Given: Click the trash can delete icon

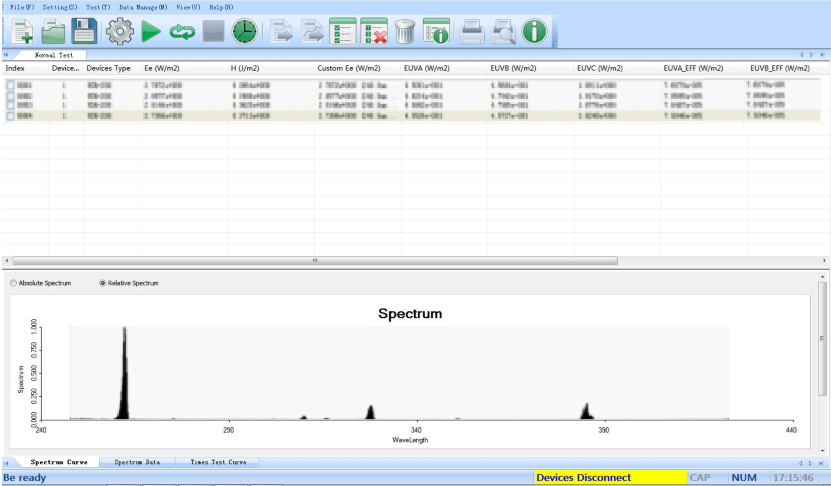Looking at the screenshot, I should (x=402, y=31).
